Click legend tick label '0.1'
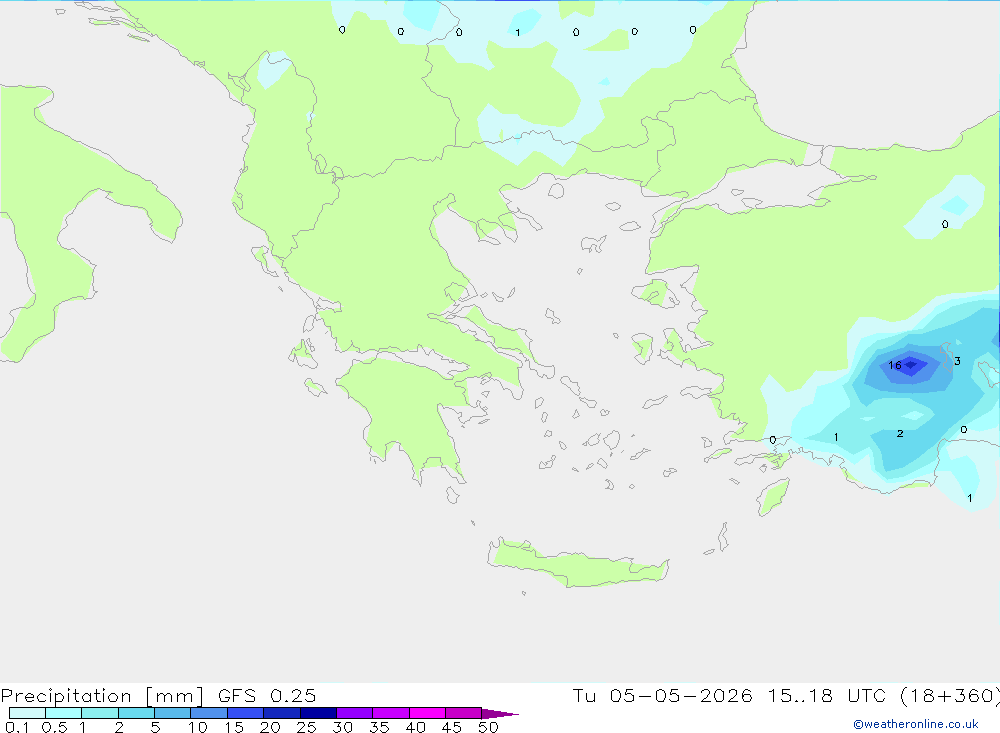 [17, 727]
